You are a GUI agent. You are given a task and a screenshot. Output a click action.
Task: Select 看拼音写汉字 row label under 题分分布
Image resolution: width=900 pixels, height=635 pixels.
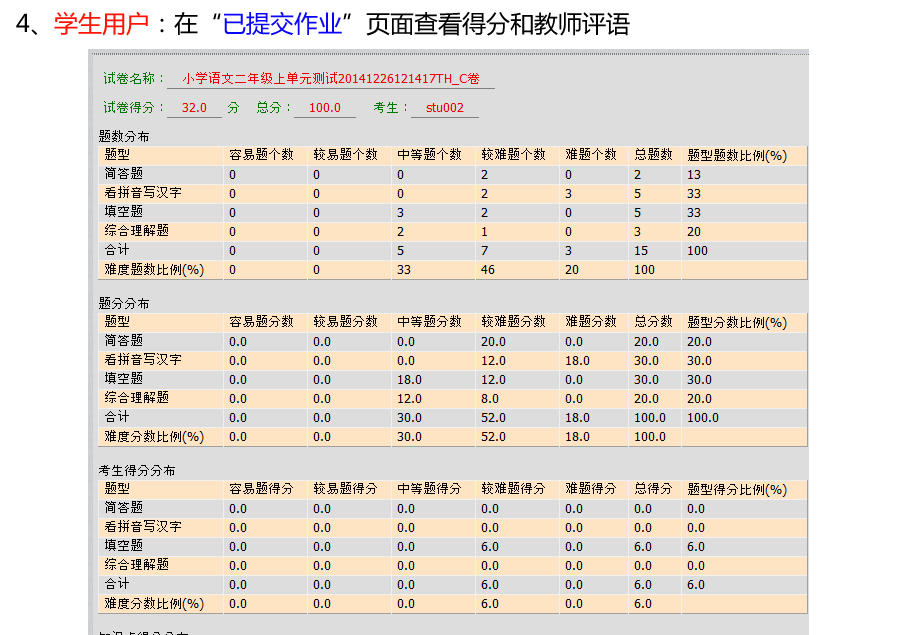coord(143,360)
